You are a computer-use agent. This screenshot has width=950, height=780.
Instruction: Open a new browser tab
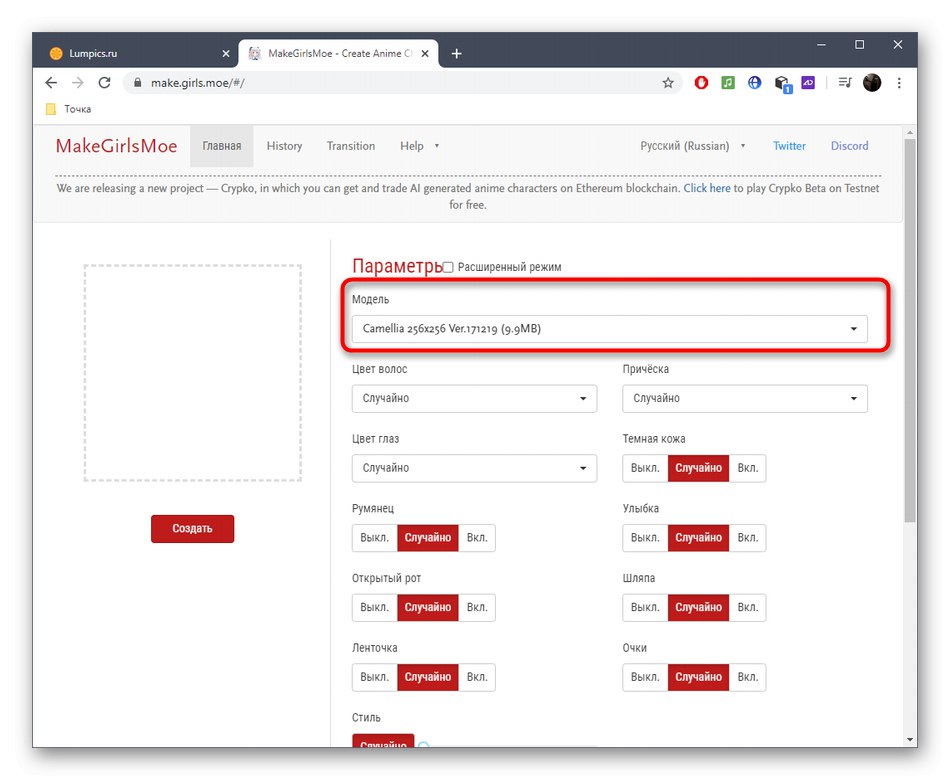point(456,54)
